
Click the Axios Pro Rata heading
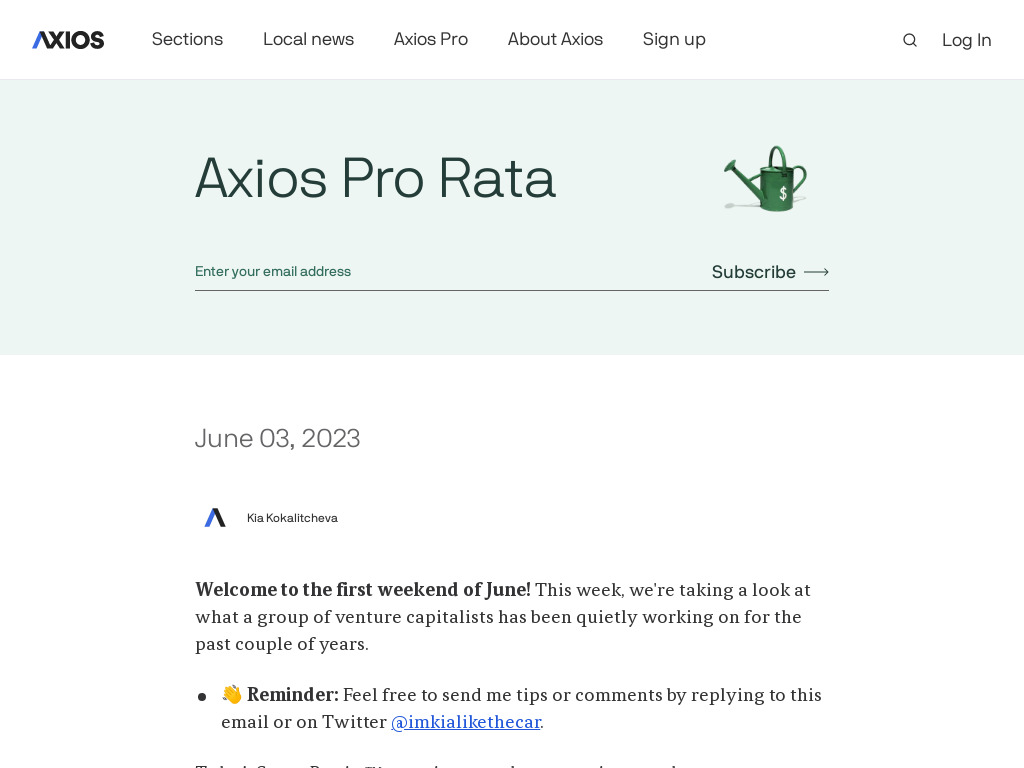pyautogui.click(x=375, y=178)
